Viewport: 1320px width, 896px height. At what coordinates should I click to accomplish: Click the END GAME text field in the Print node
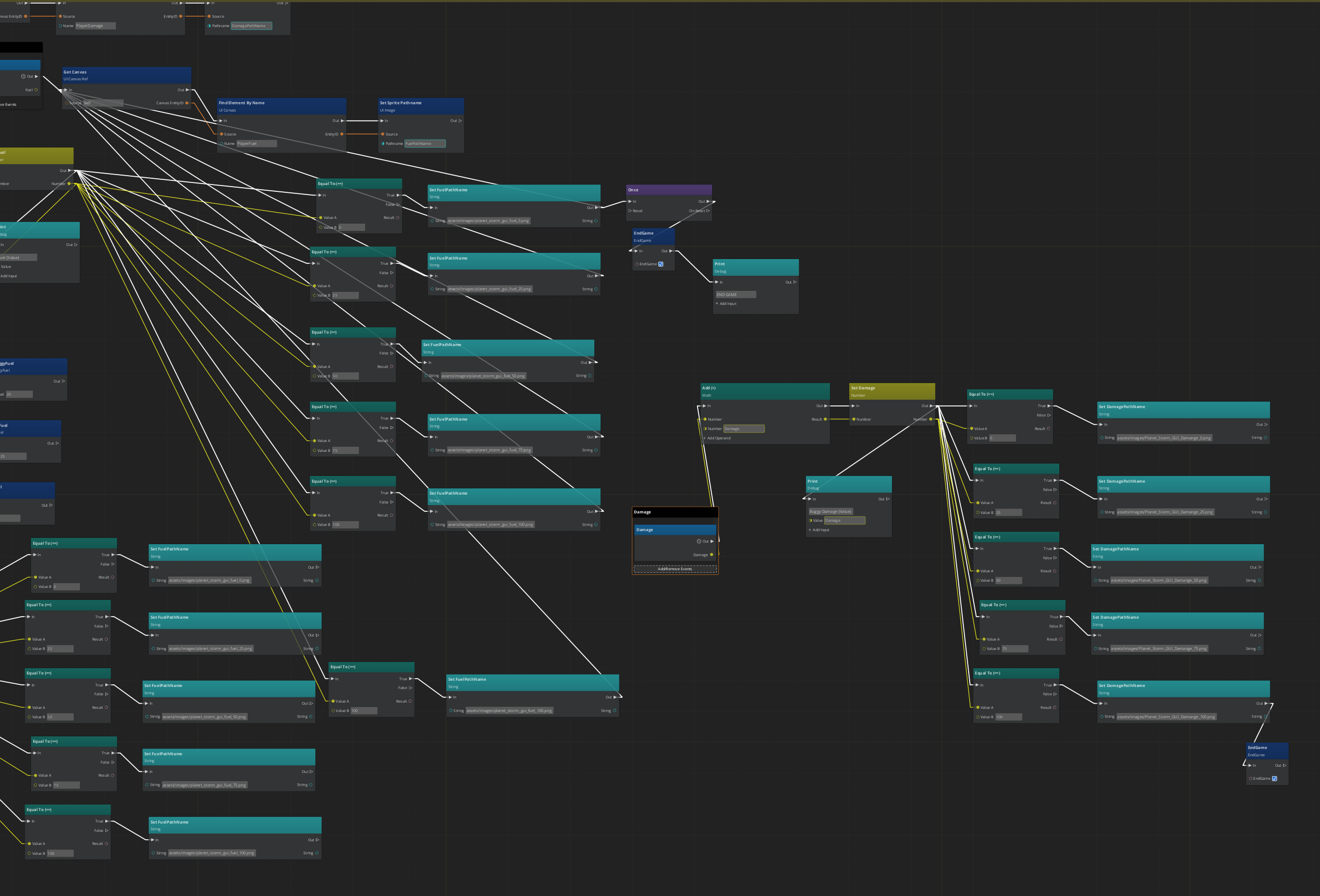click(x=736, y=294)
